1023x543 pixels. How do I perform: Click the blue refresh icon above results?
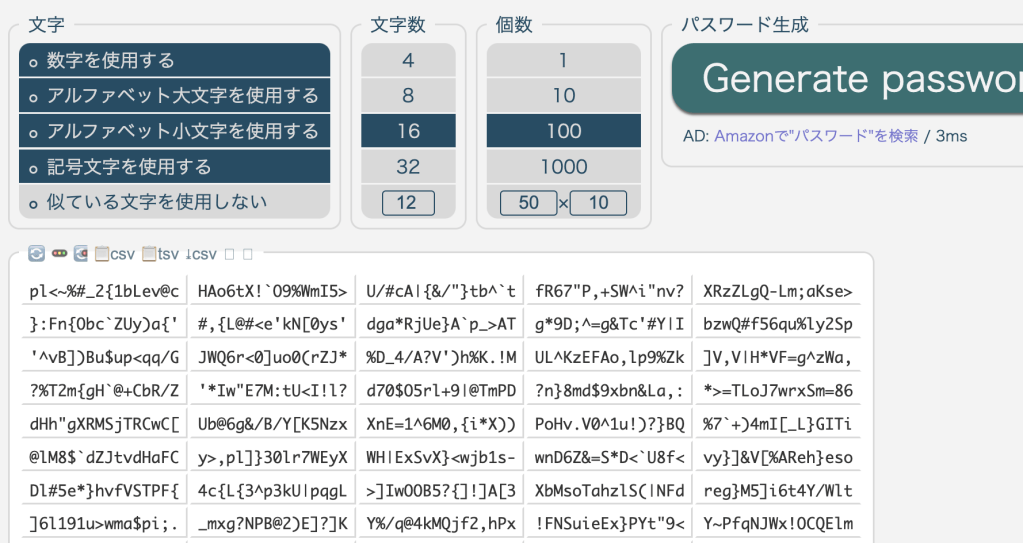pyautogui.click(x=36, y=254)
